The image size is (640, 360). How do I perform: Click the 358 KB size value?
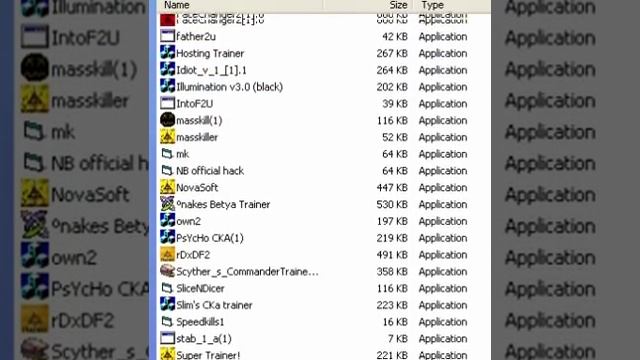click(392, 271)
